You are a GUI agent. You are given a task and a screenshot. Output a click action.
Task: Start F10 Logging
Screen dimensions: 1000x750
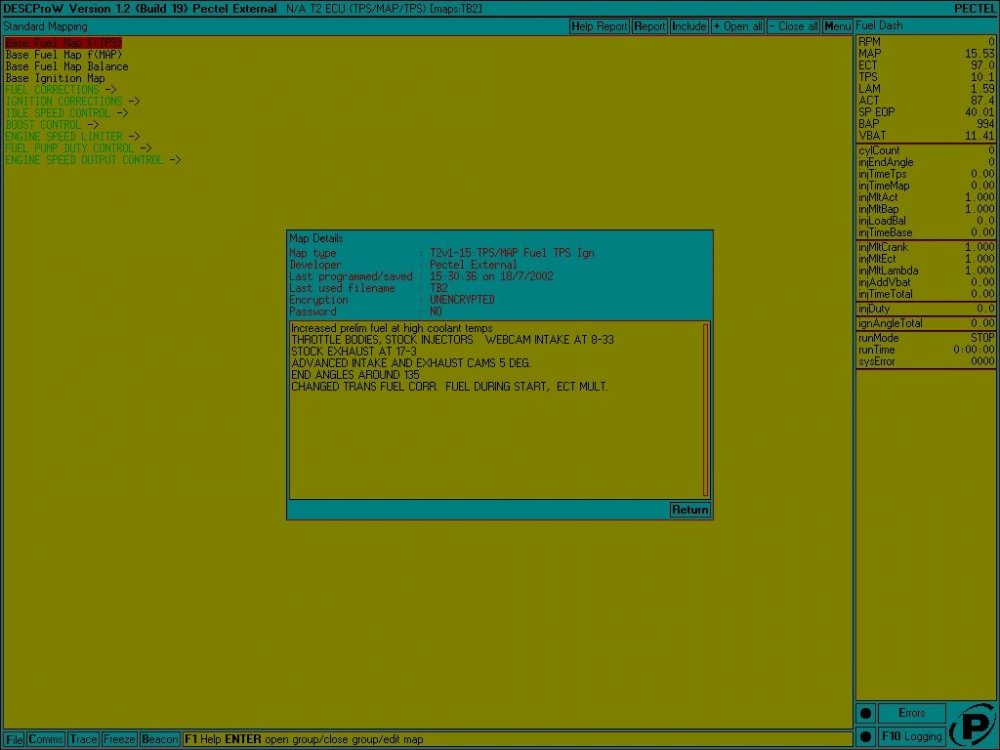point(911,736)
